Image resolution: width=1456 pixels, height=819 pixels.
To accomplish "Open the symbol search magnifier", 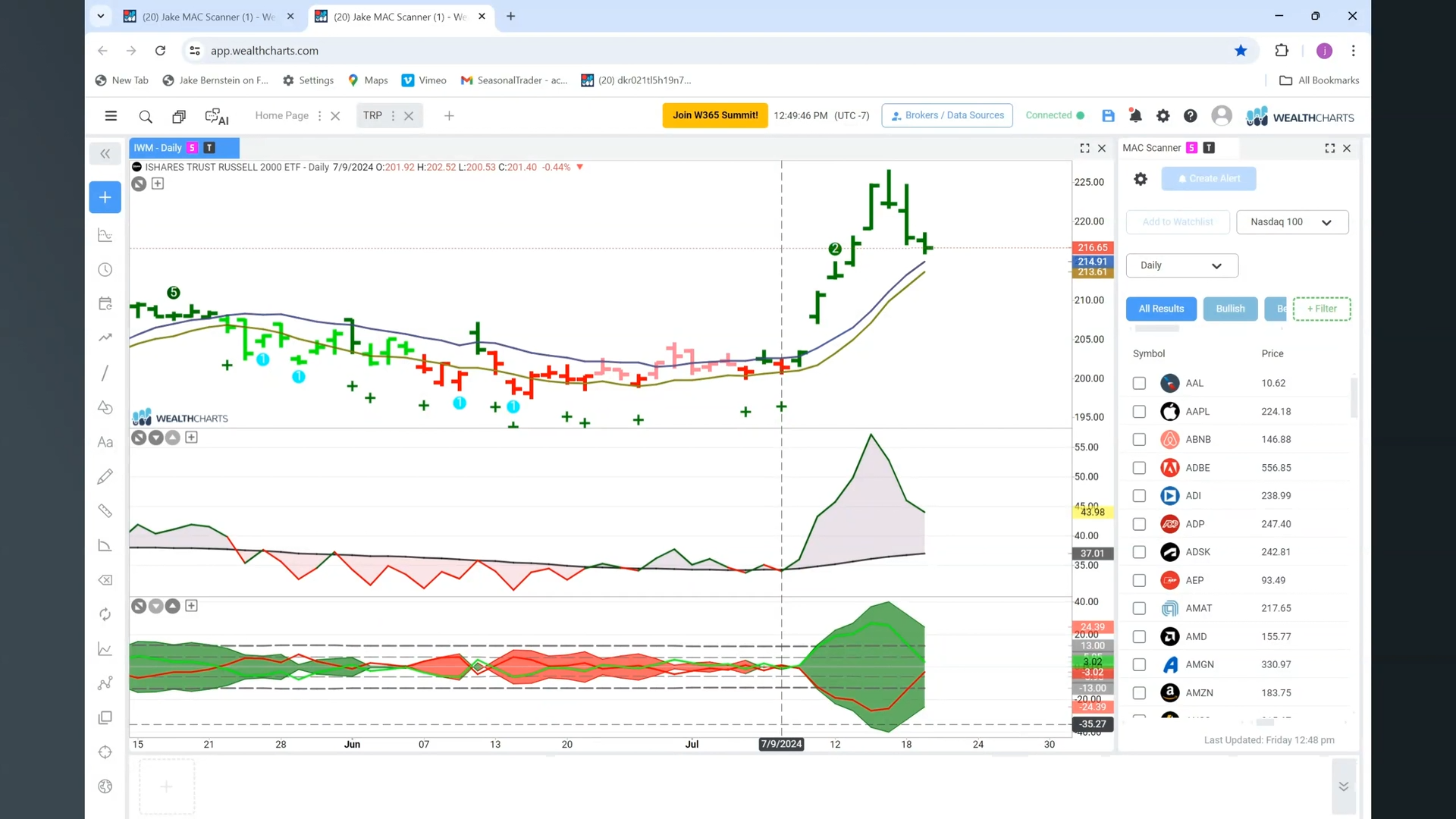I will pos(146,116).
